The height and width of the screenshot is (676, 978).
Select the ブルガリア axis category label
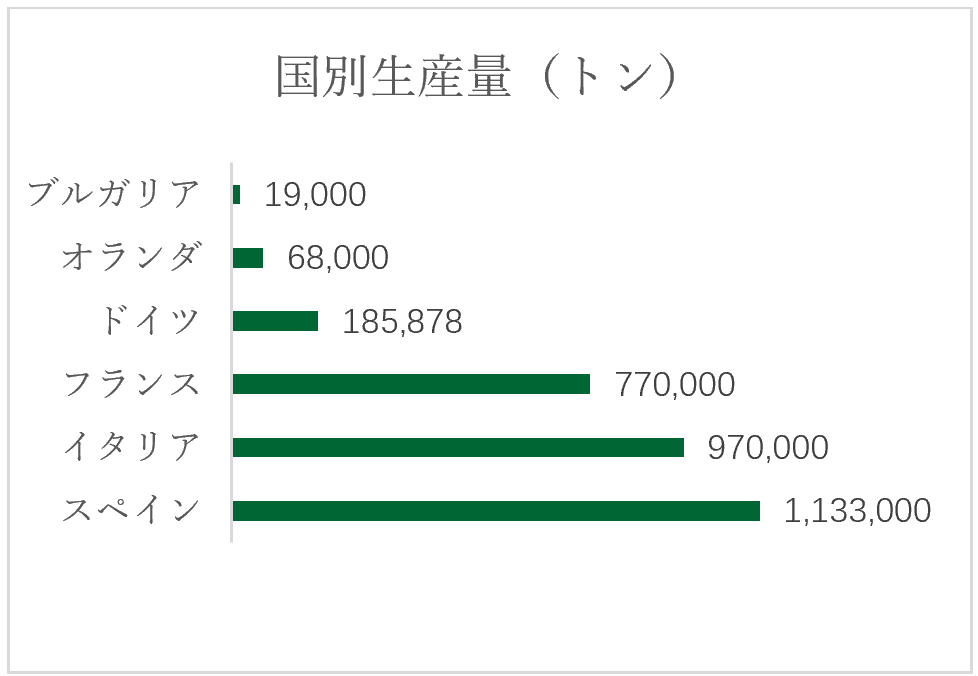coord(114,193)
